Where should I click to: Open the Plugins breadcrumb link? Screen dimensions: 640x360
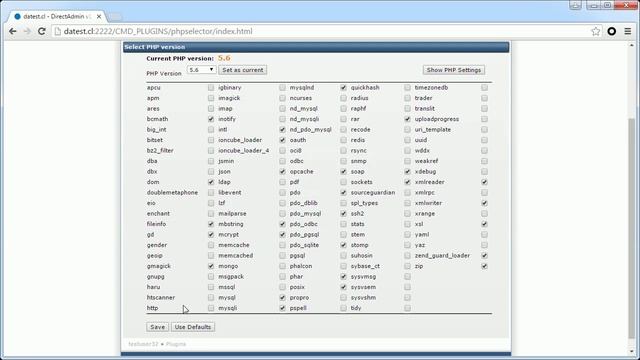[176, 344]
